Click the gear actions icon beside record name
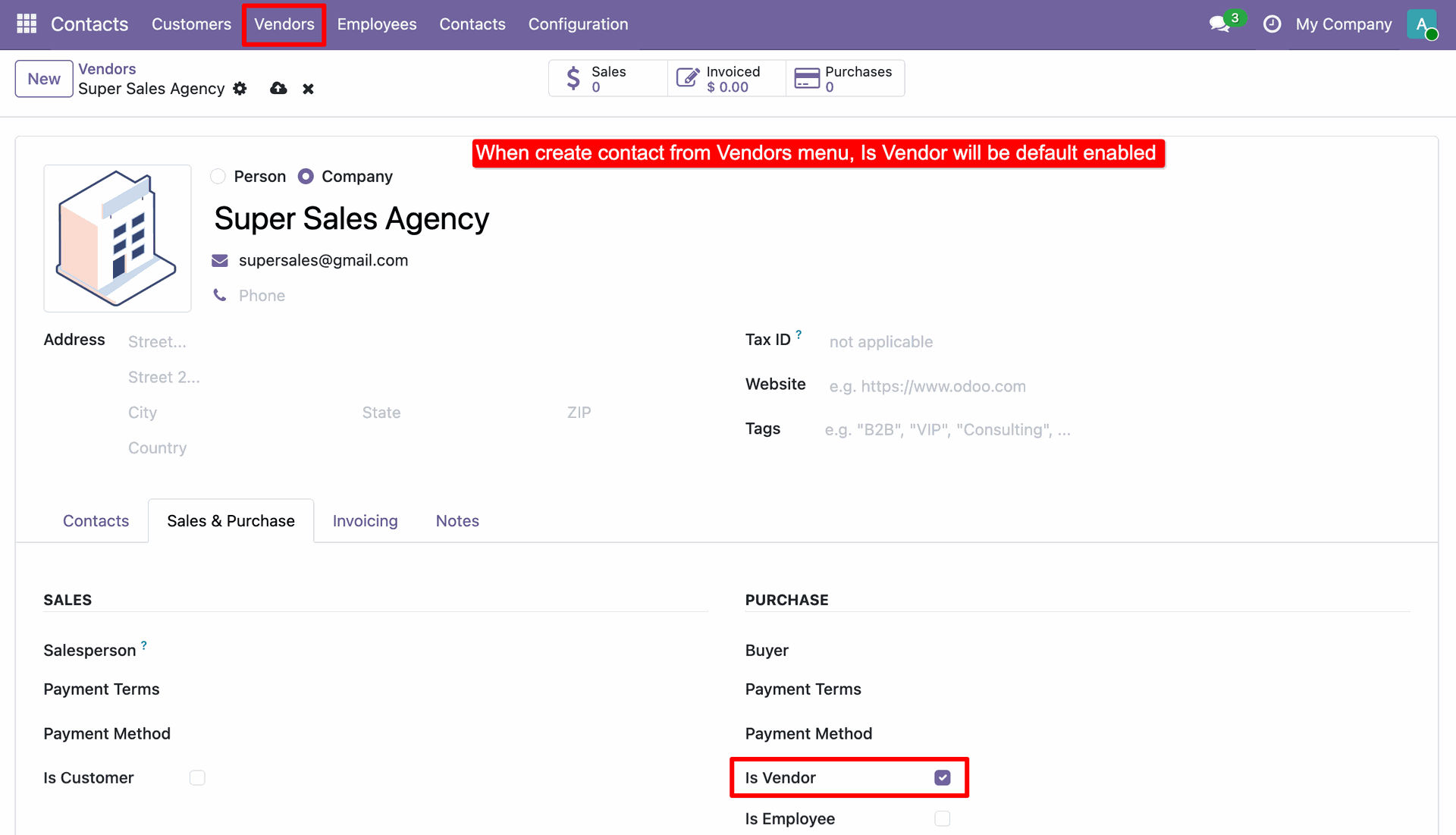The width and height of the screenshot is (1456, 835). (x=240, y=89)
